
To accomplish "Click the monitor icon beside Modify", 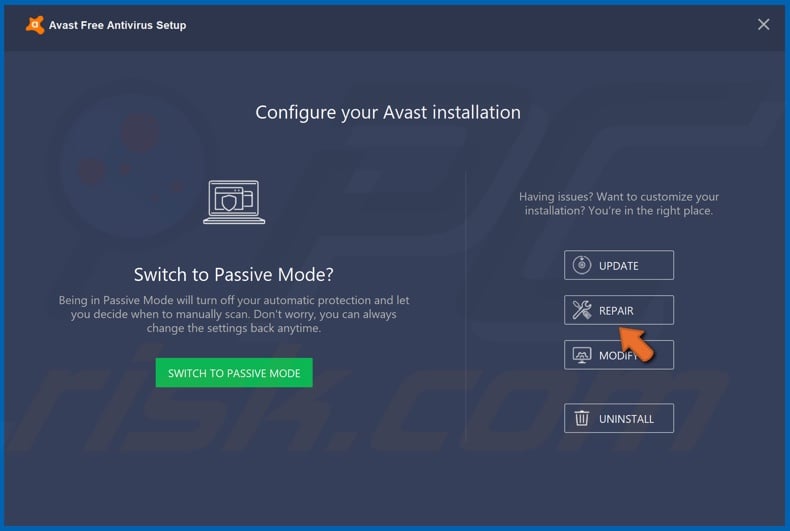I will (x=581, y=355).
